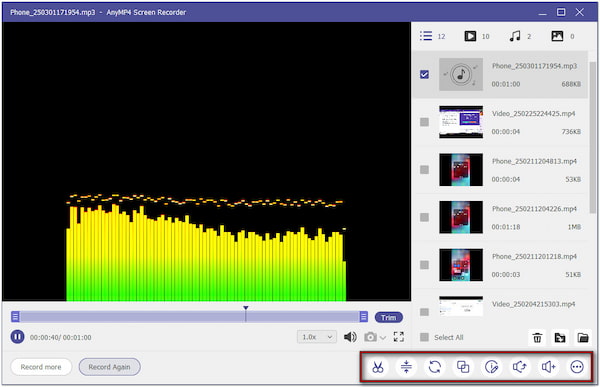Screen dimensions: 600x387
Task: Check the Video_250225224425.mp4 checkbox
Action: pyautogui.click(x=424, y=122)
